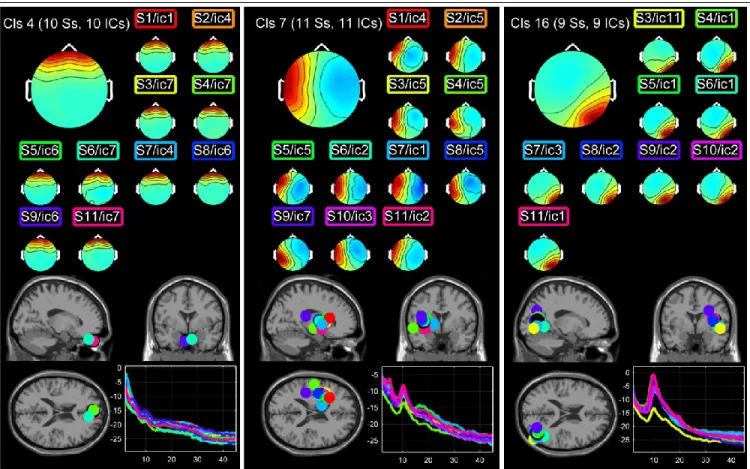Click the S4/ic5 label
The height and width of the screenshot is (469, 750).
pyautogui.click(x=465, y=85)
